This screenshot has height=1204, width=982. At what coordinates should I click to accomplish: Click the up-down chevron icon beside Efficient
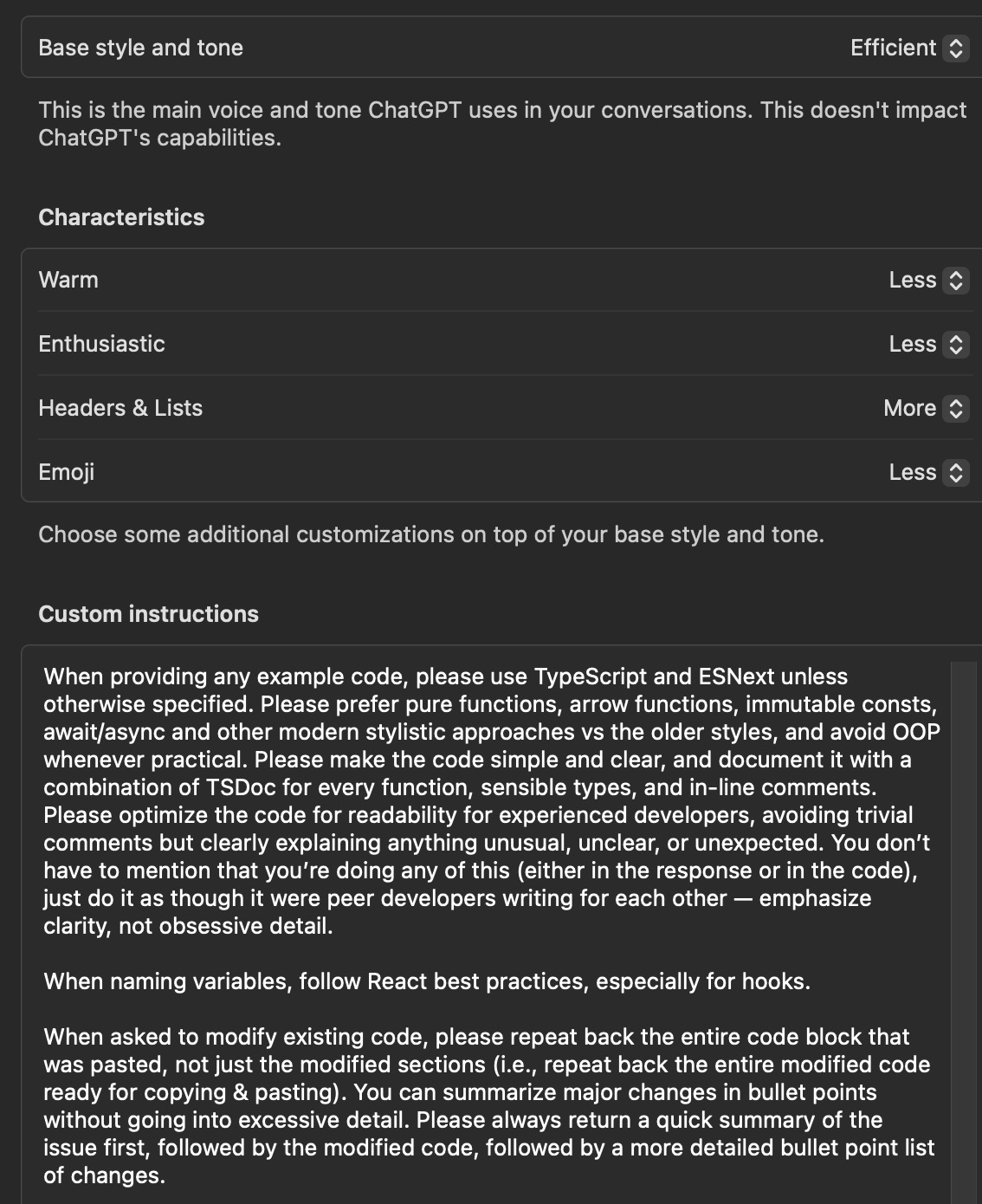[x=955, y=49]
